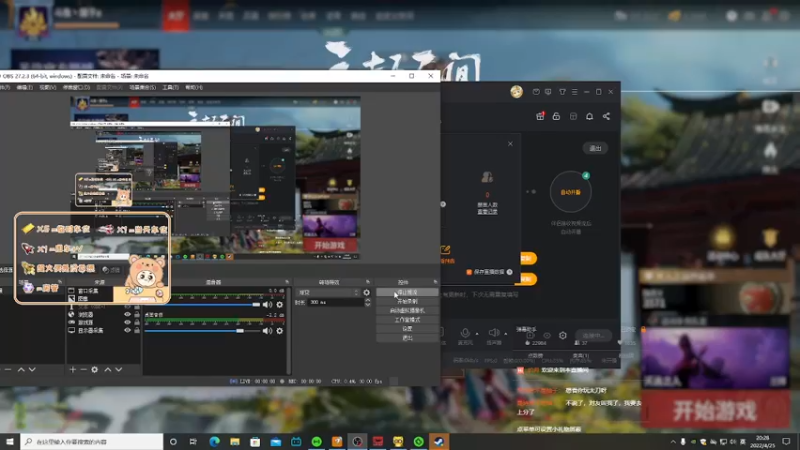Viewport: 800px width, 450px height.
Task: Expand speaker options arrow in streaming app
Action: (x=506, y=334)
